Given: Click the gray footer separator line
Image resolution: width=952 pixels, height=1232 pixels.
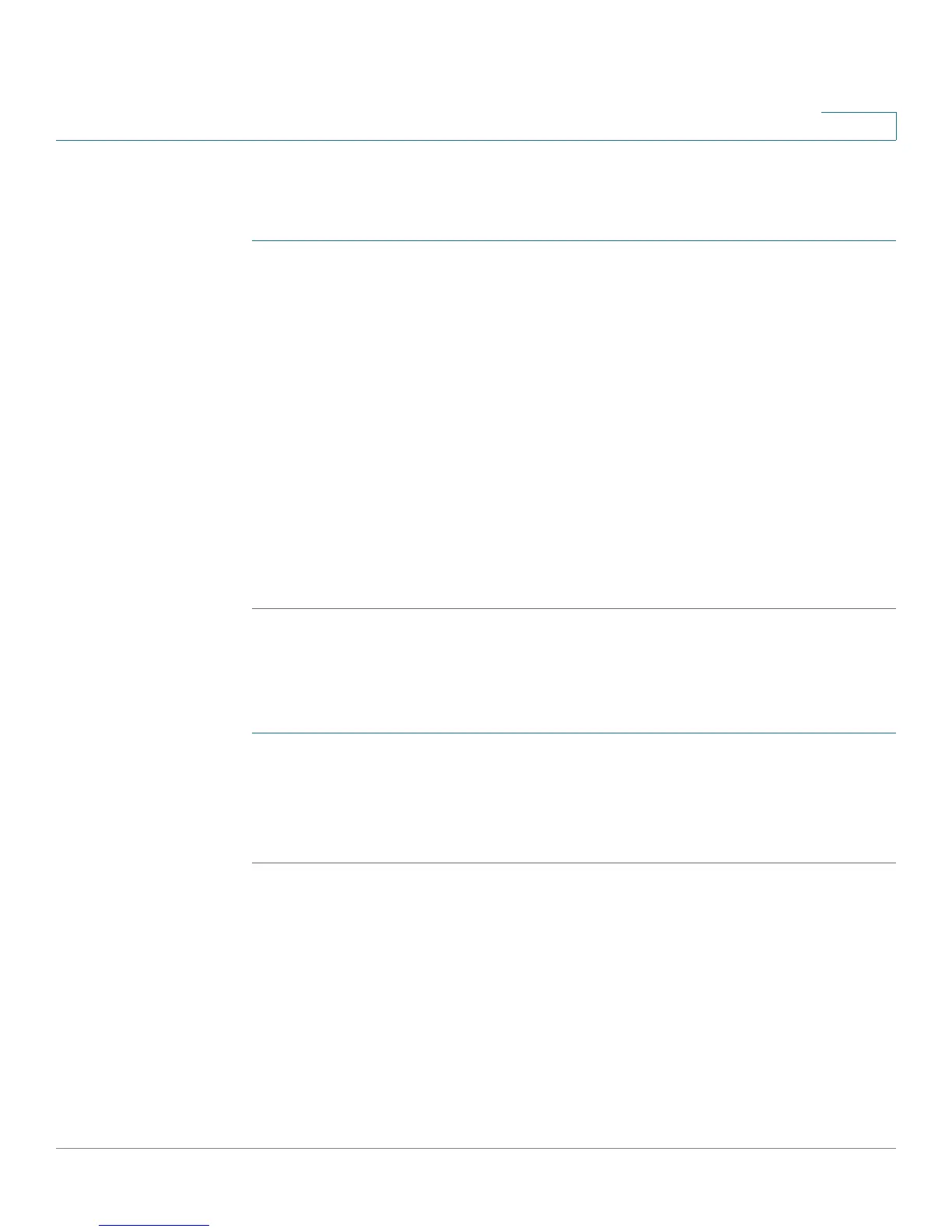Looking at the screenshot, I should (476, 1149).
